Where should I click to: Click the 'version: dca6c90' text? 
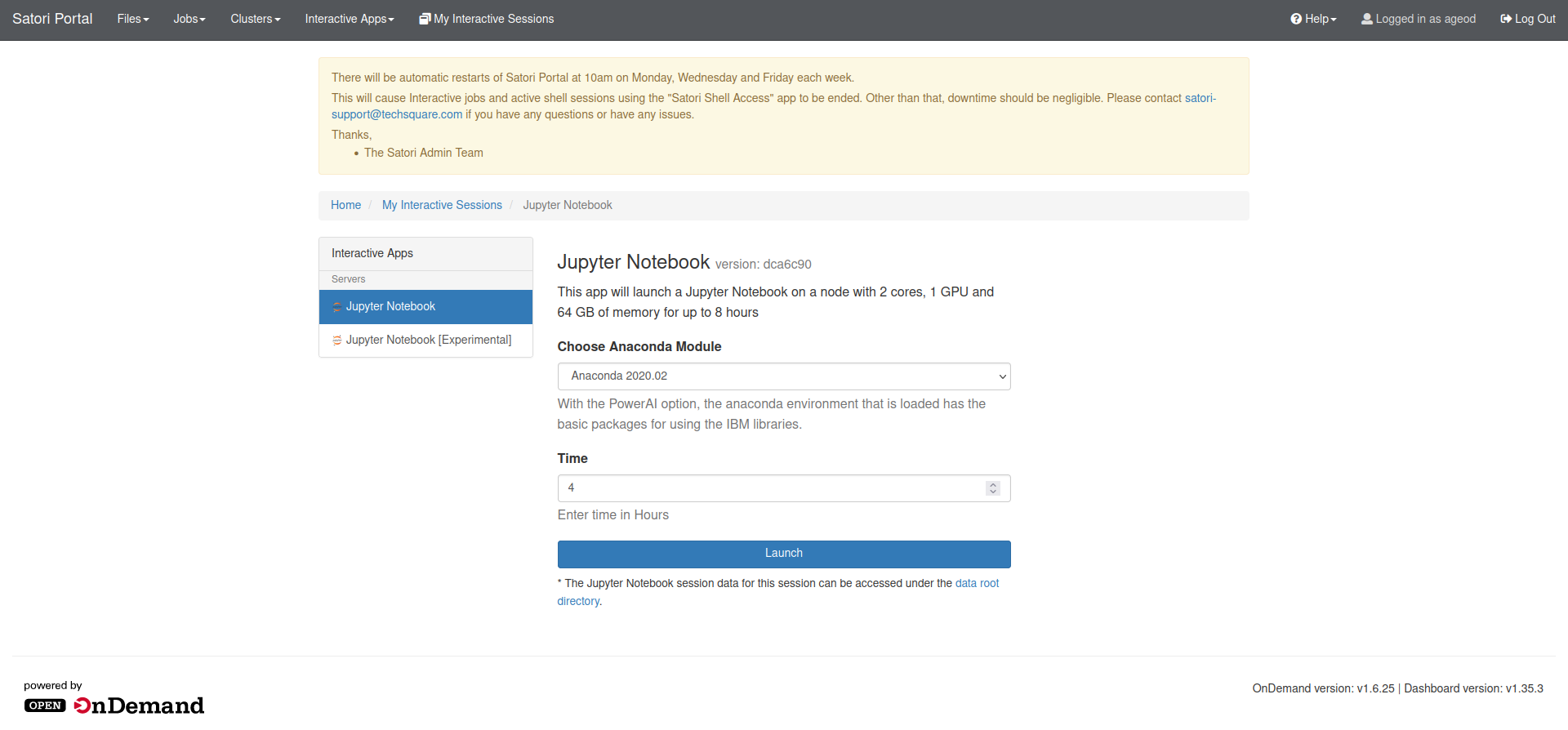764,265
